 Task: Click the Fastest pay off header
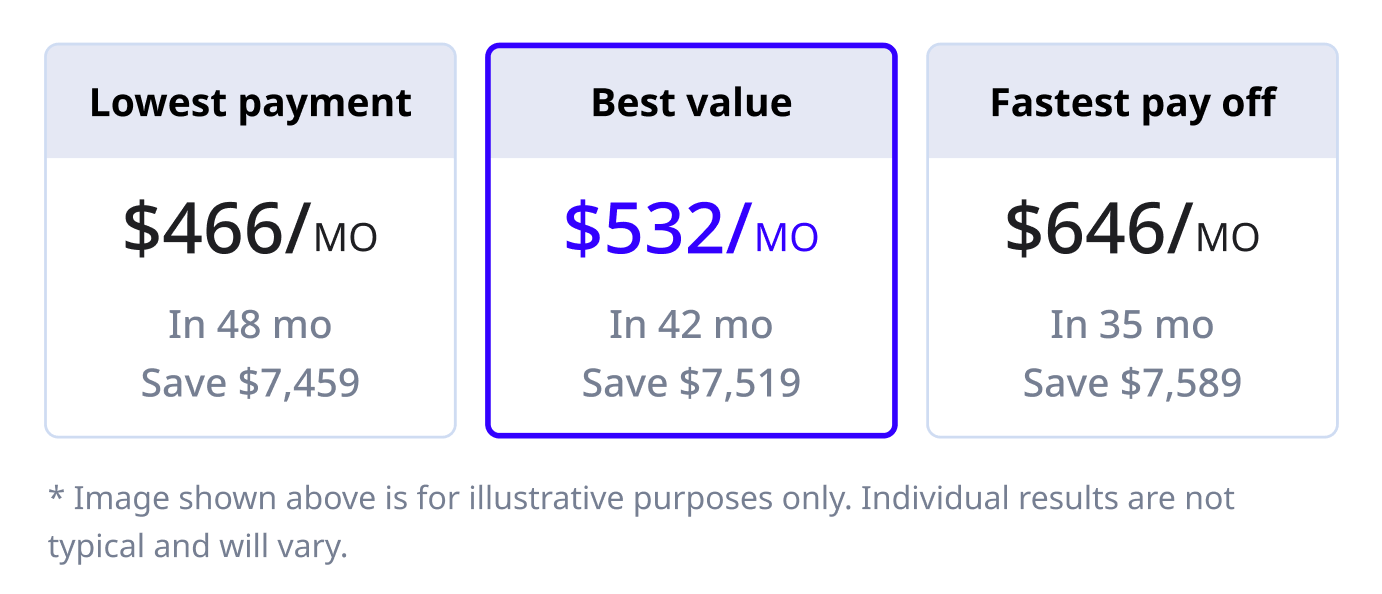[1132, 102]
